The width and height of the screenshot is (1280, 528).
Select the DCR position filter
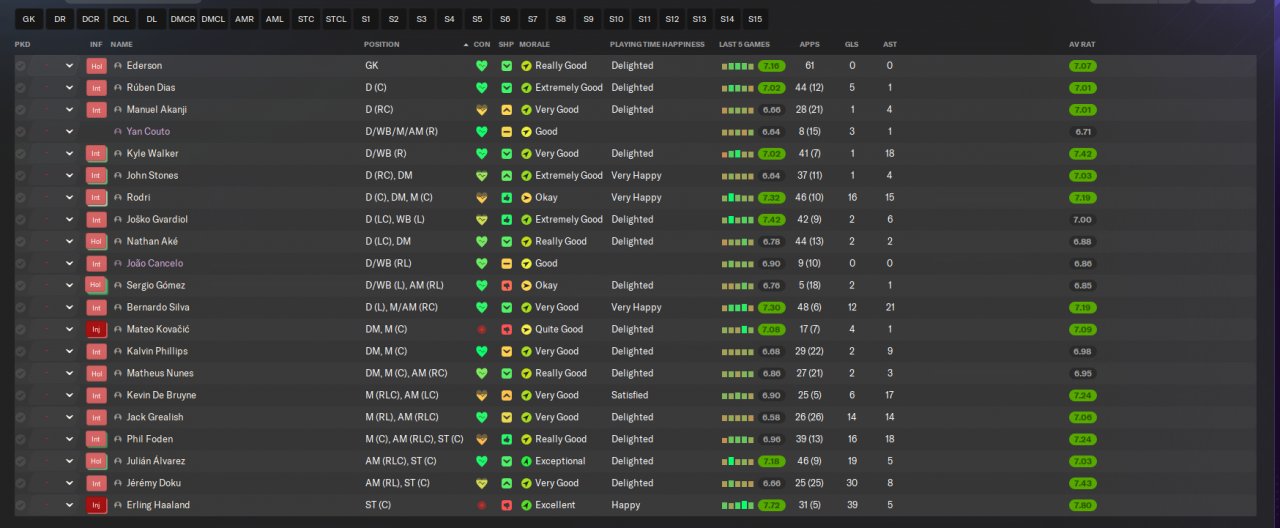pos(90,19)
